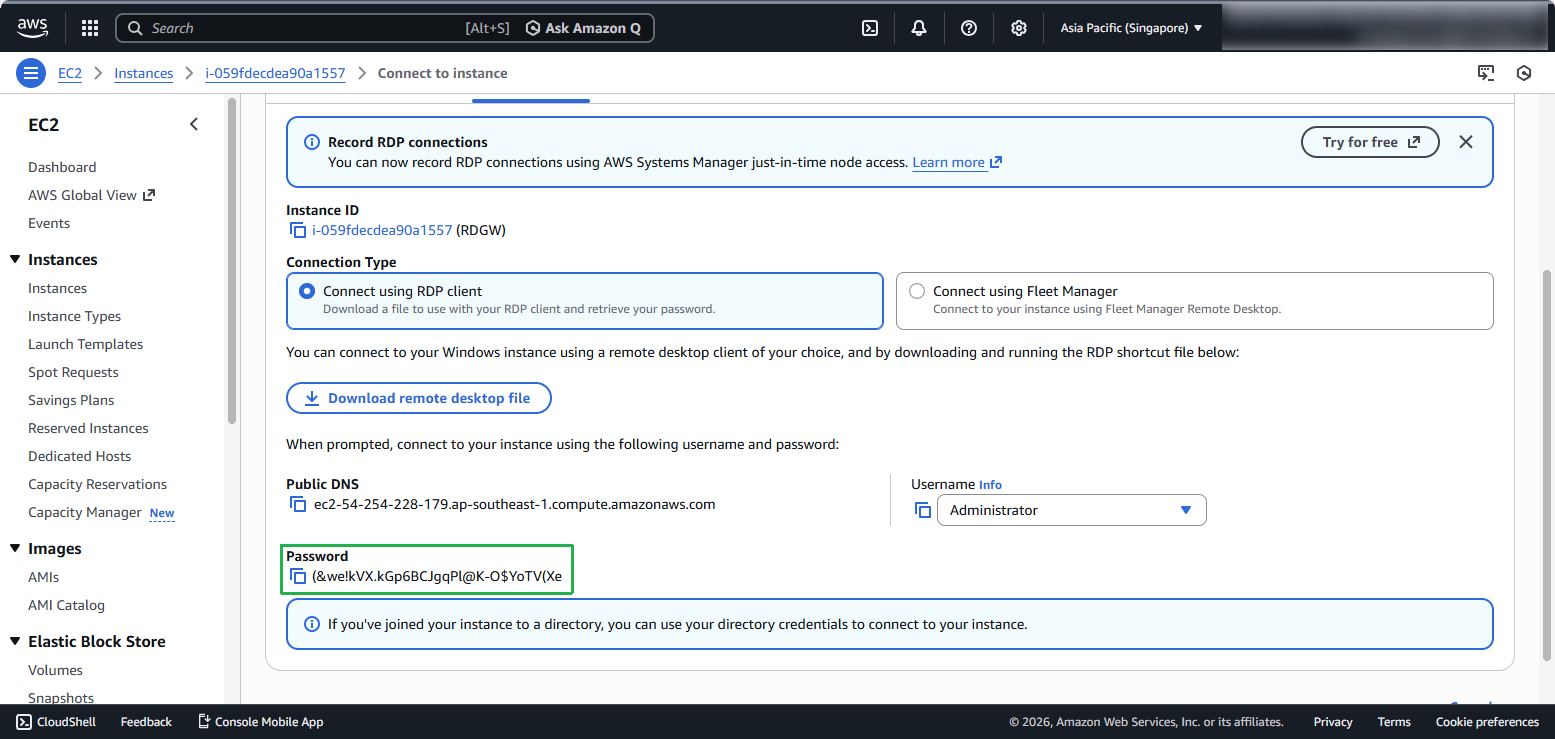This screenshot has width=1555, height=739.
Task: Click the AWS console search field
Action: (300, 28)
